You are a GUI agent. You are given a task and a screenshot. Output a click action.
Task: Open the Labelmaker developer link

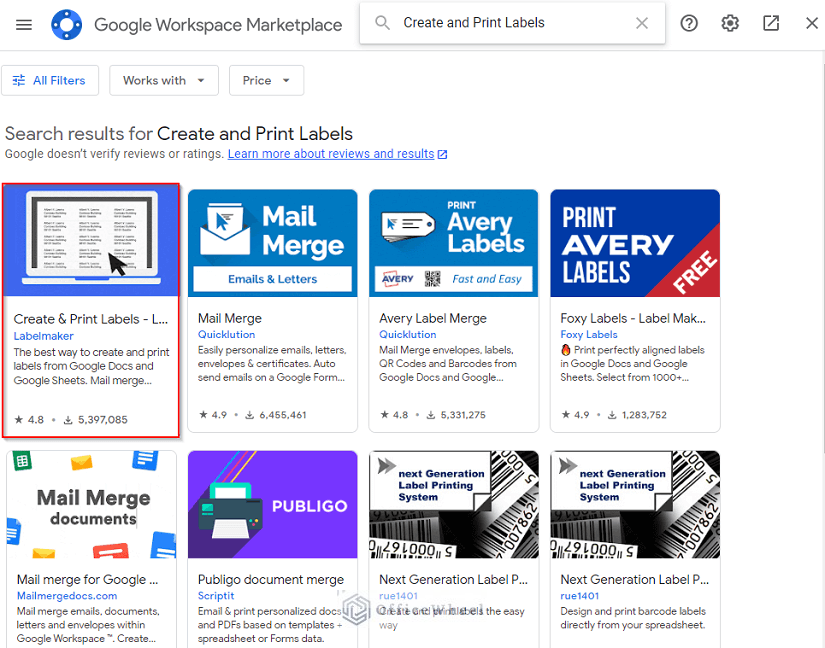coord(43,336)
